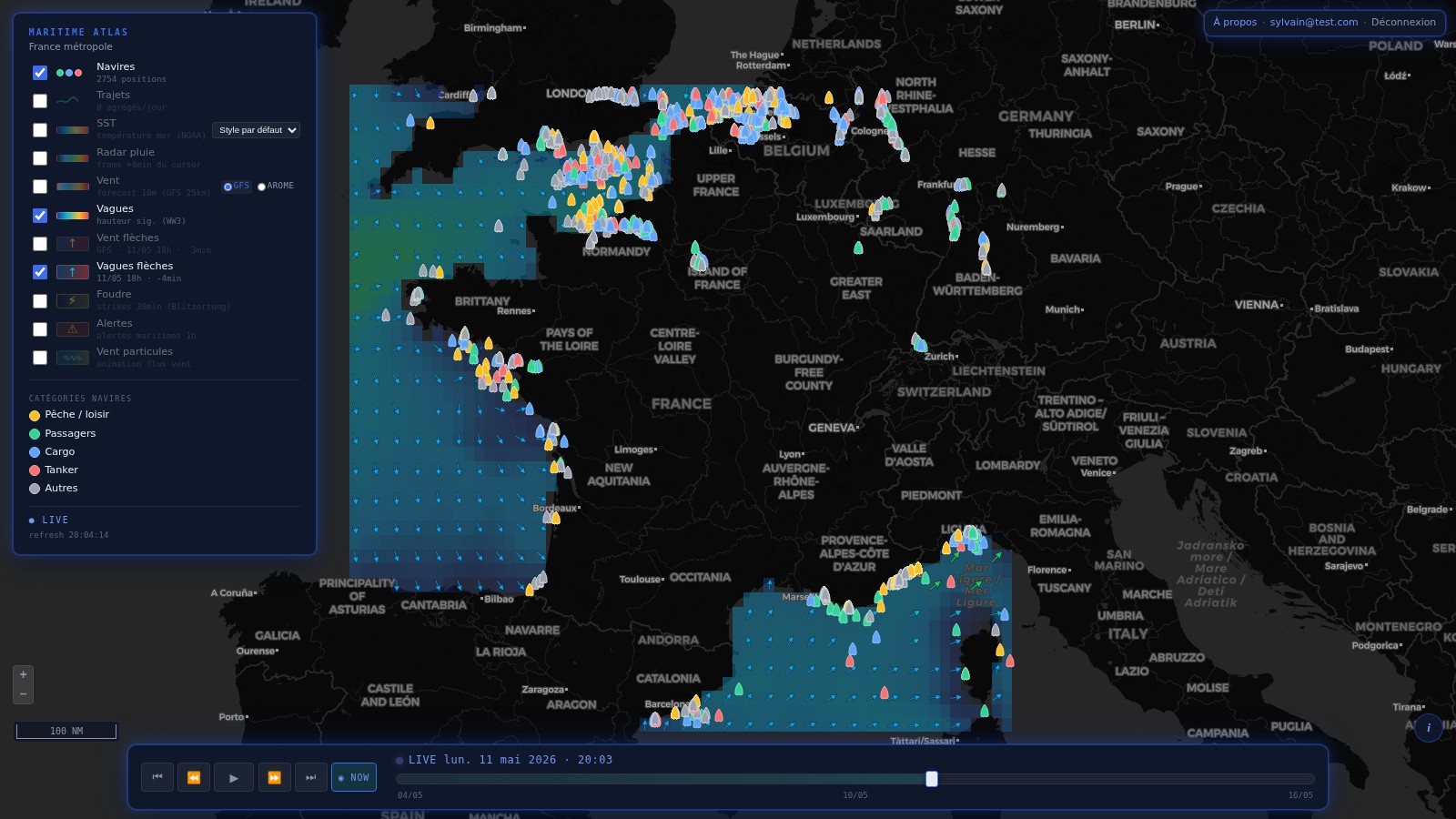The image size is (1456, 819).
Task: Click the timeline track near 10/05
Action: [x=855, y=779]
